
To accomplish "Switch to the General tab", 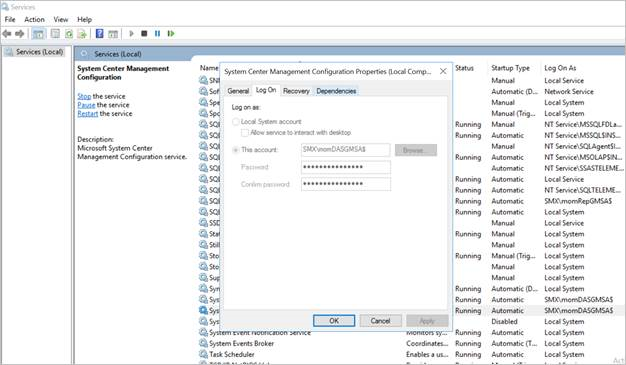I will click(x=238, y=91).
